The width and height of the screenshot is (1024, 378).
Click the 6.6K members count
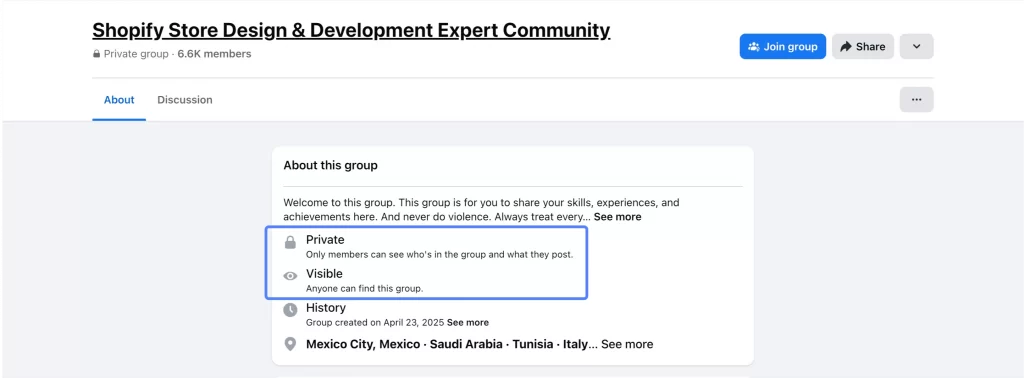point(214,54)
